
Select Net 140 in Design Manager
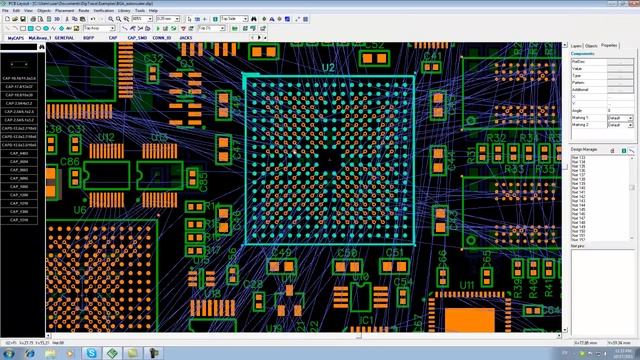[578, 188]
